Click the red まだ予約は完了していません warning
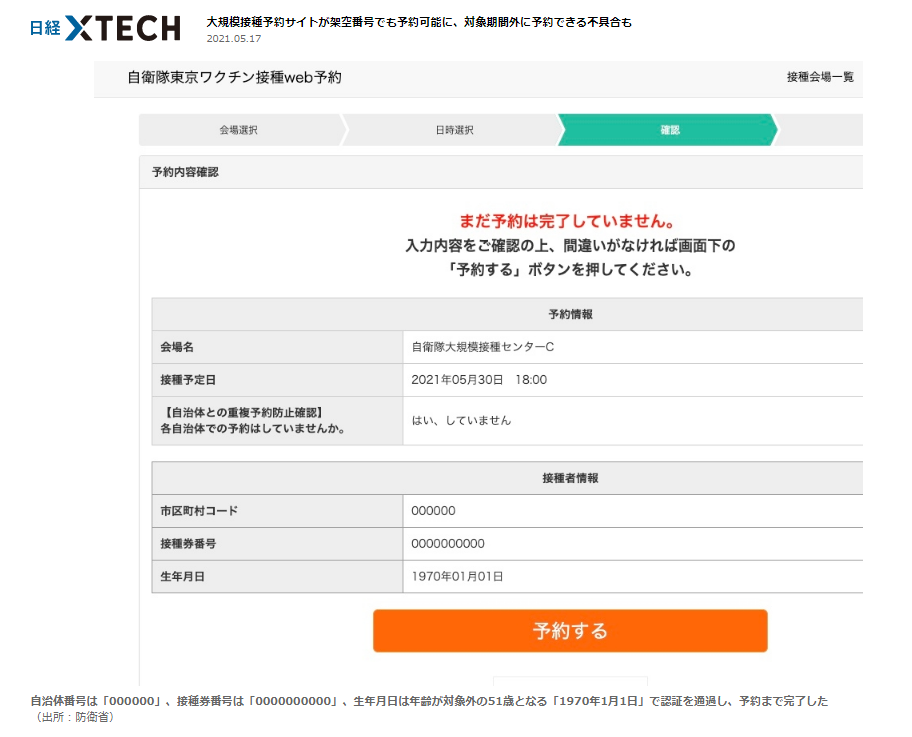 click(568, 221)
